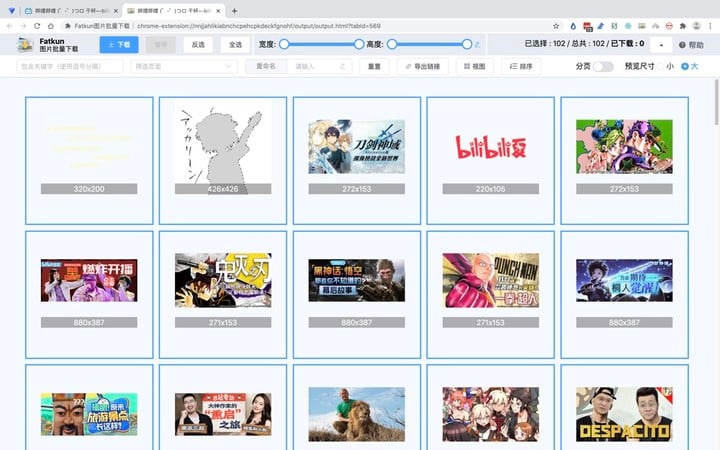The image size is (720, 450).
Task: Select the bilibili logo thumbnail
Action: coord(491,147)
